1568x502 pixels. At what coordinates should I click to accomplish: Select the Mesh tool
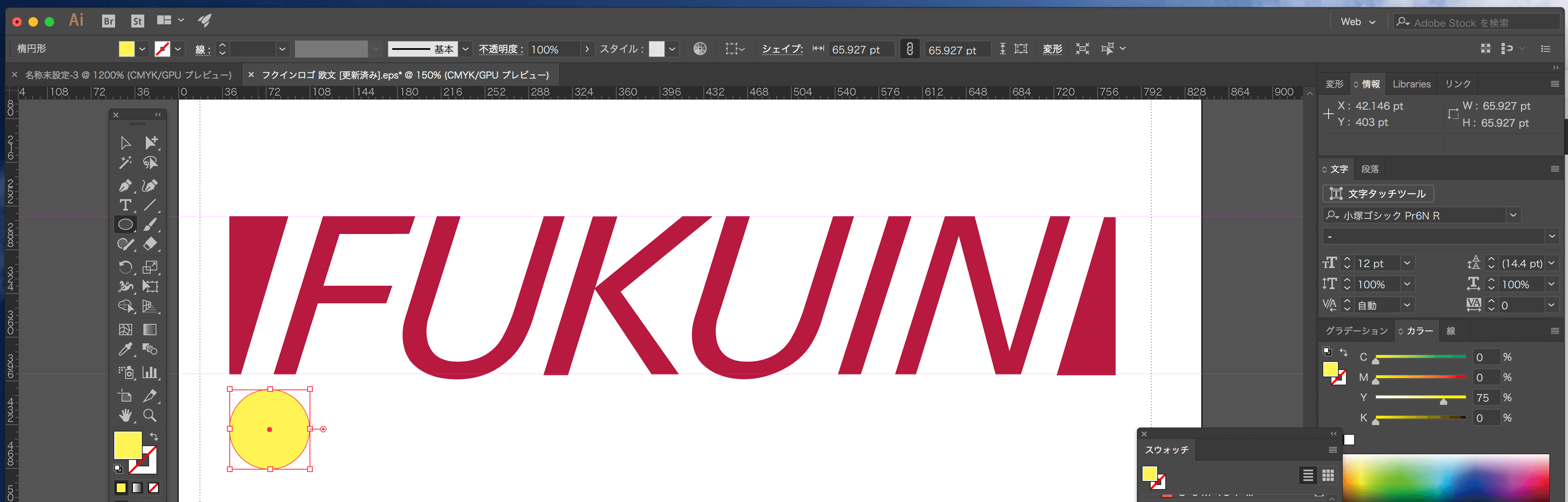tap(125, 330)
